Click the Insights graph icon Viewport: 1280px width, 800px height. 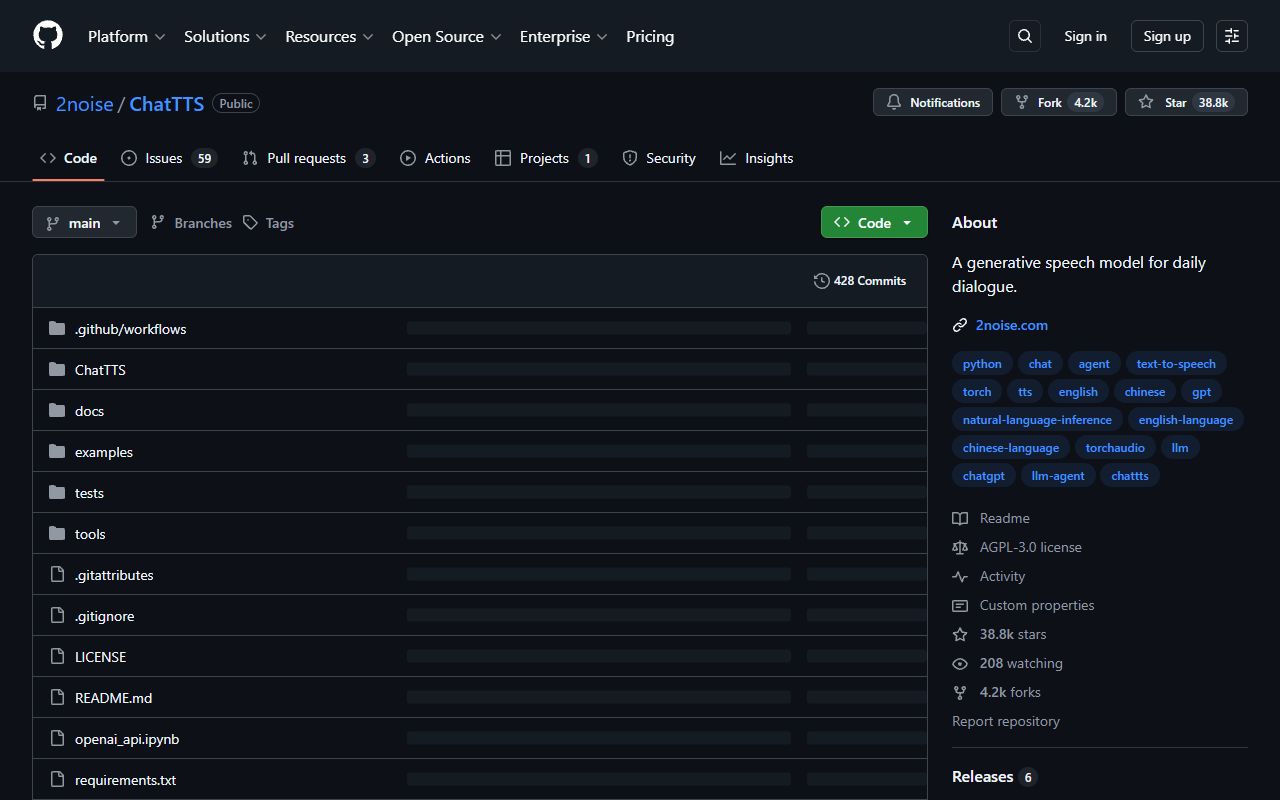point(728,157)
